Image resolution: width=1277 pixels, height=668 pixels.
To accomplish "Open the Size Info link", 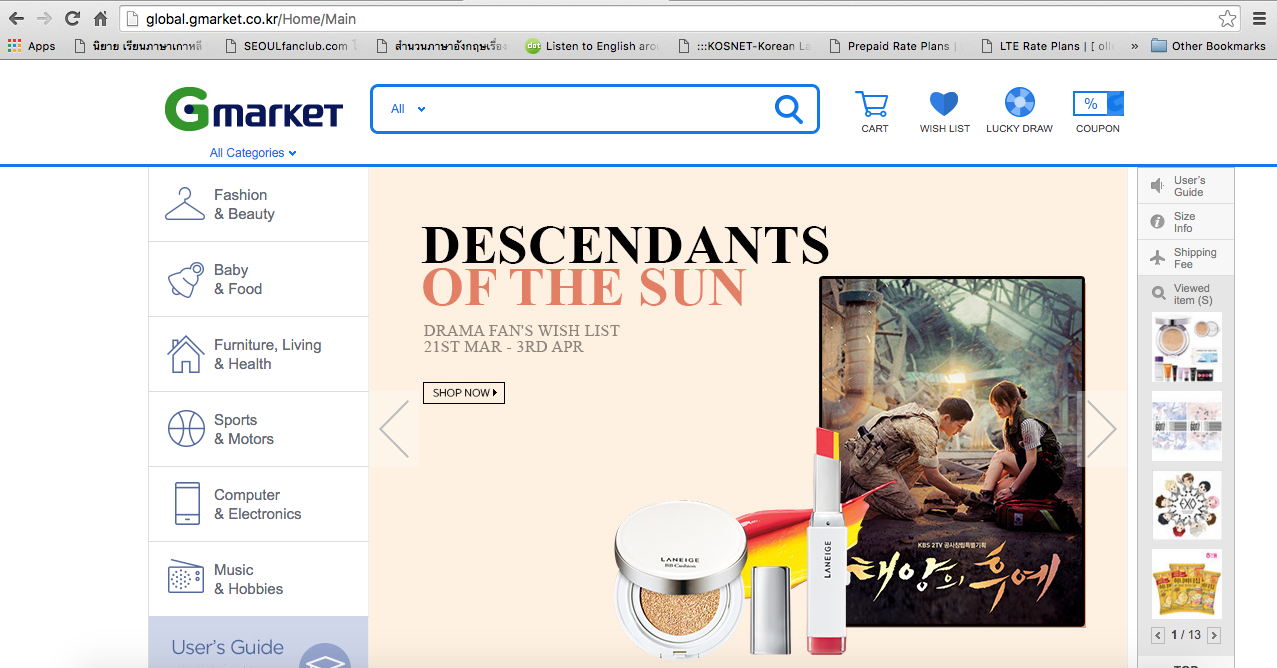I will coord(1184,222).
